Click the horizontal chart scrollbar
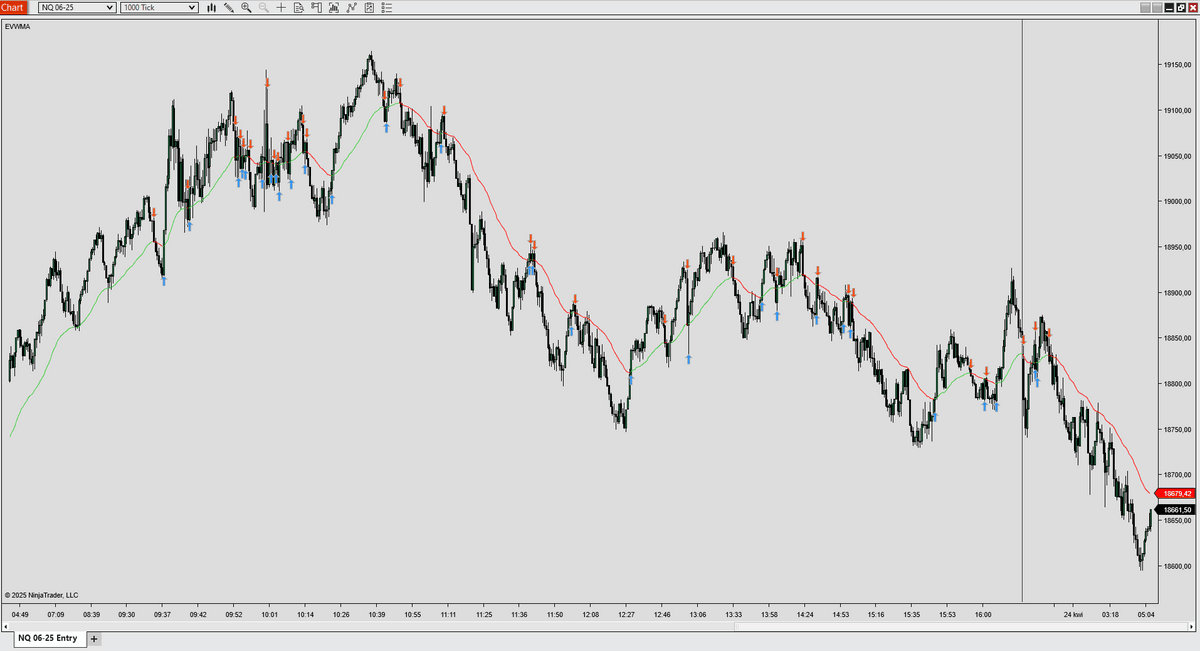 point(600,627)
